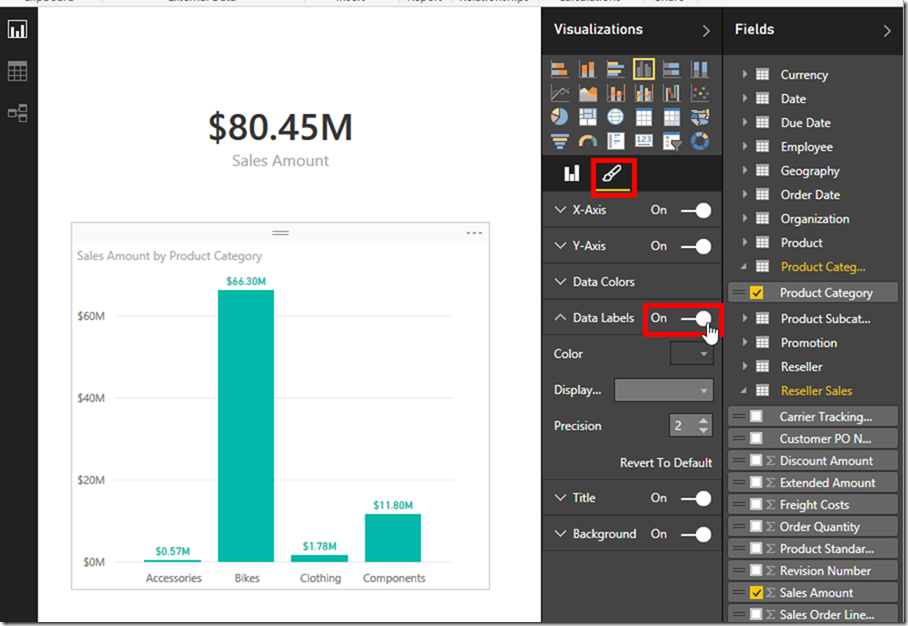The height and width of the screenshot is (626, 908).
Task: Select the slicer visualization
Action: pos(672,141)
